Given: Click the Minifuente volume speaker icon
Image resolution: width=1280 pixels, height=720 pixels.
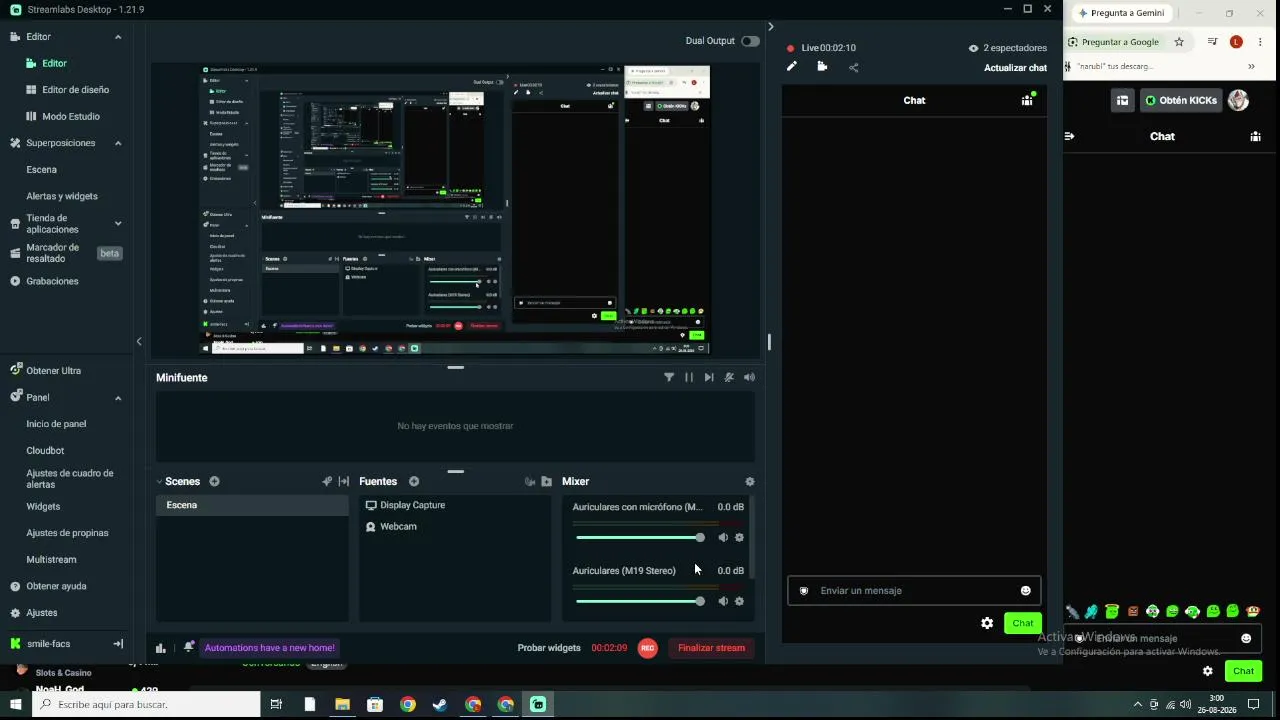Looking at the screenshot, I should click(749, 377).
